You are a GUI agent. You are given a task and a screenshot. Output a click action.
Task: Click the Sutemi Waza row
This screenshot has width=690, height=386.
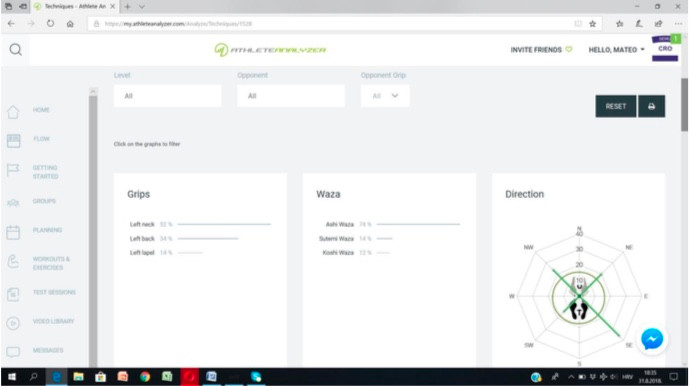point(355,238)
